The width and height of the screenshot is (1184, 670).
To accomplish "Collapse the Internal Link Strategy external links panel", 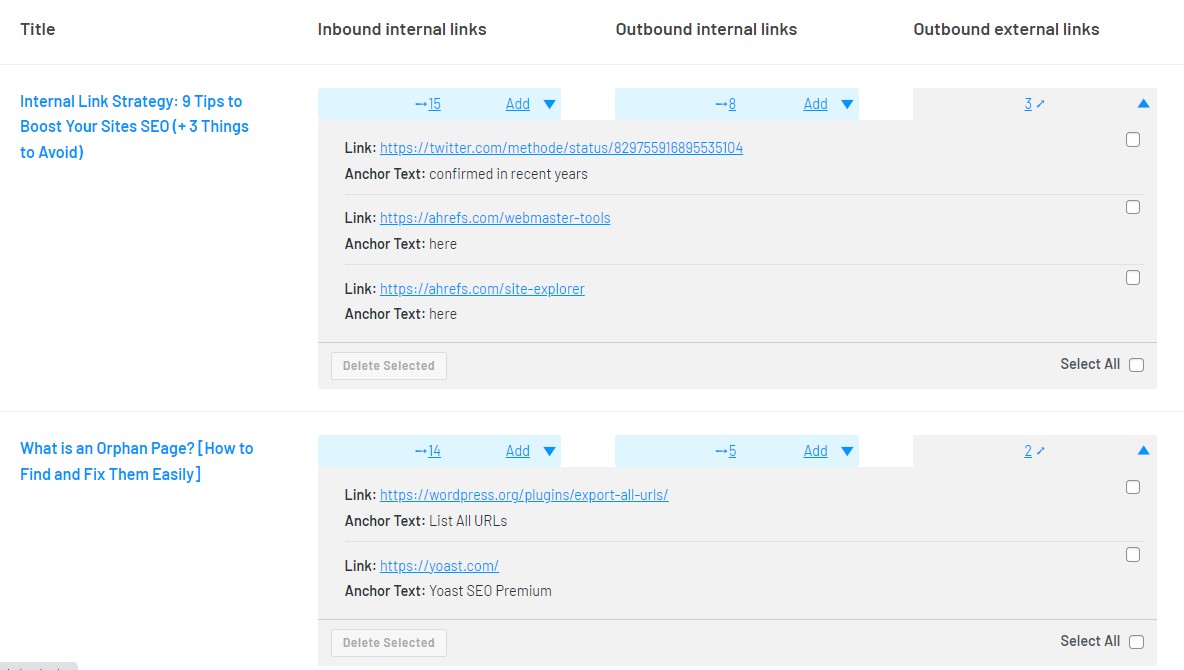I will click(1143, 103).
